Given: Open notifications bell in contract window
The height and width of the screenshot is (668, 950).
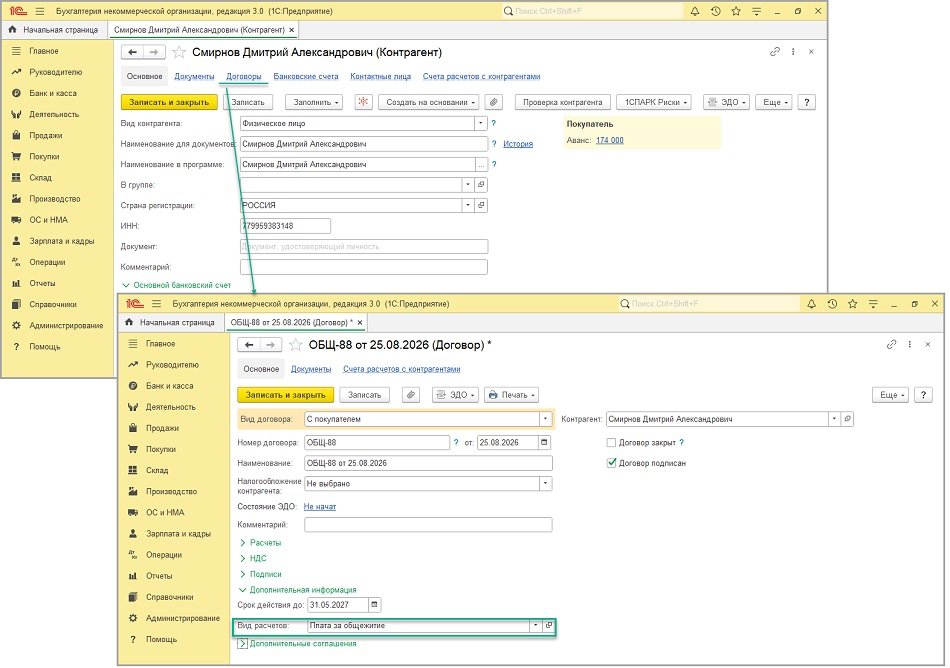Looking at the screenshot, I should tap(811, 304).
